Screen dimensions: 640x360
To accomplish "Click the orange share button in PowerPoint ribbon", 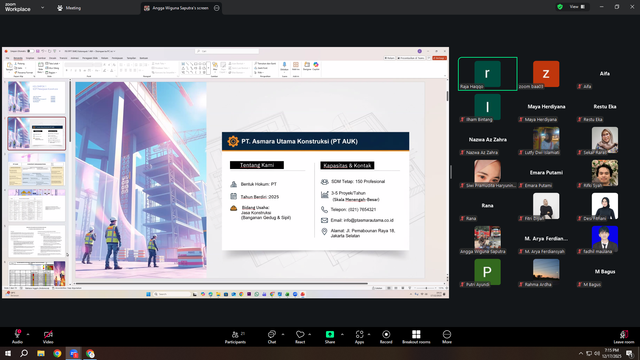I will point(440,58).
